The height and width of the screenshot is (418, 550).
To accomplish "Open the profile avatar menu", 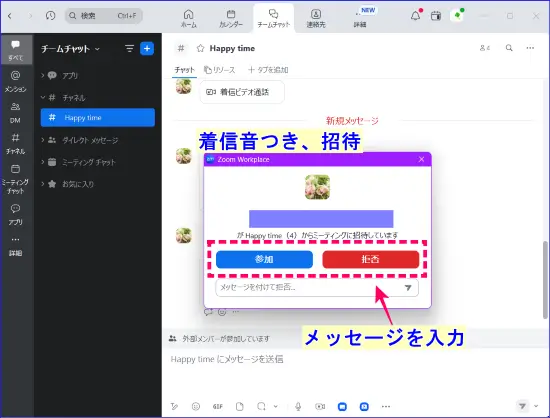I will (457, 16).
